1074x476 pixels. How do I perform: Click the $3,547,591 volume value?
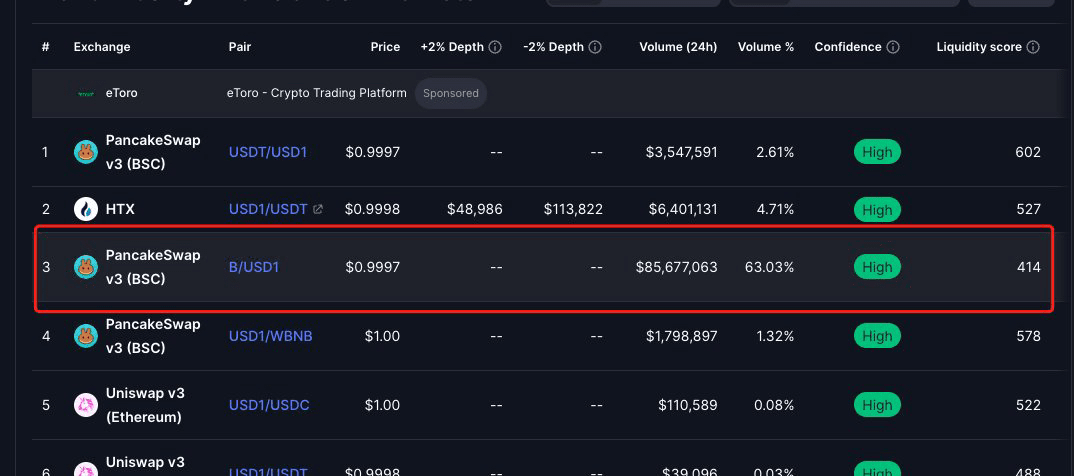coord(682,152)
